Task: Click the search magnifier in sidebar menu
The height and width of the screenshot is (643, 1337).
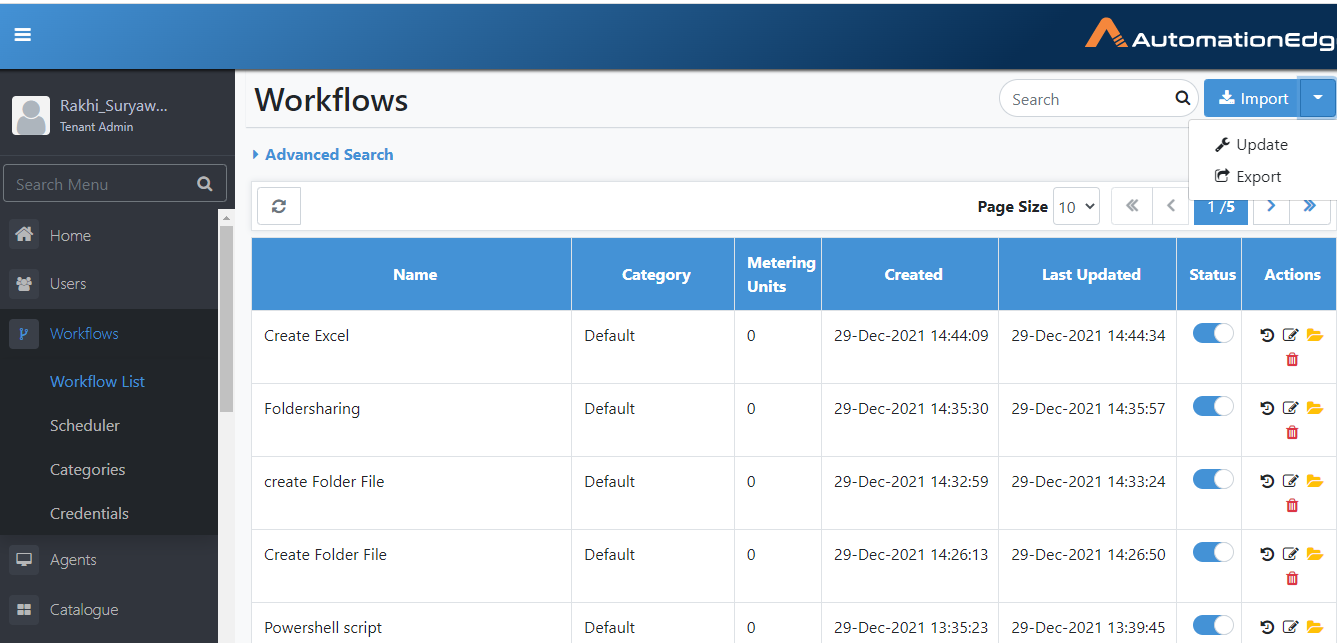Action: (205, 184)
